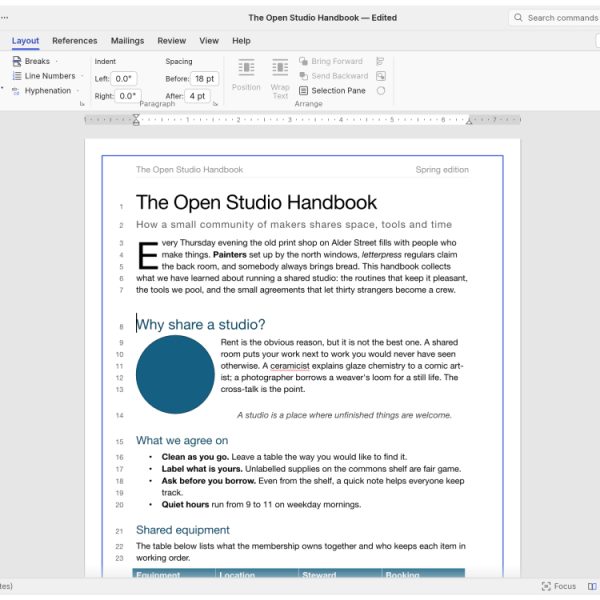This screenshot has width=600, height=600.
Task: Click the Bring Forward icon
Action: point(303,61)
